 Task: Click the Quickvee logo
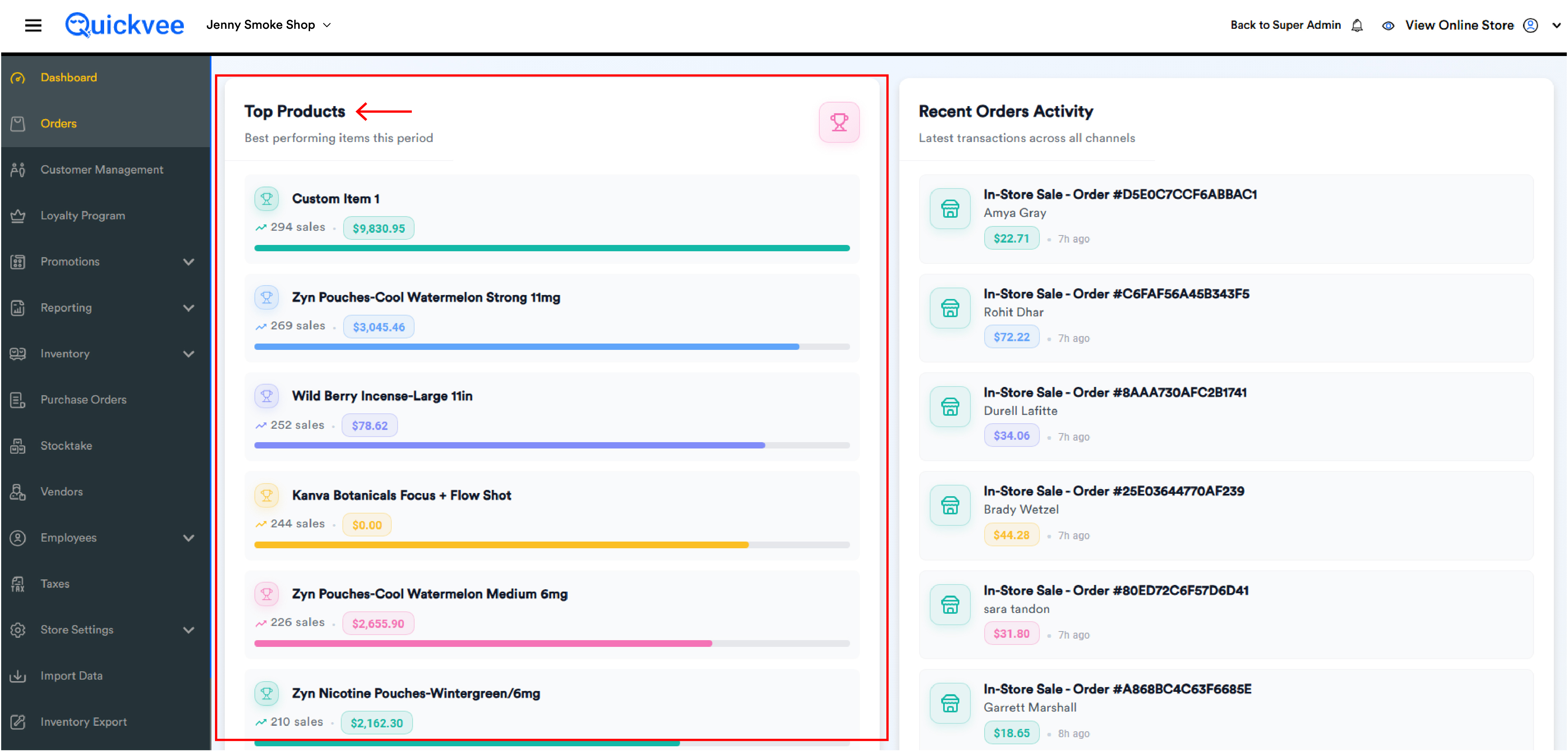click(124, 25)
